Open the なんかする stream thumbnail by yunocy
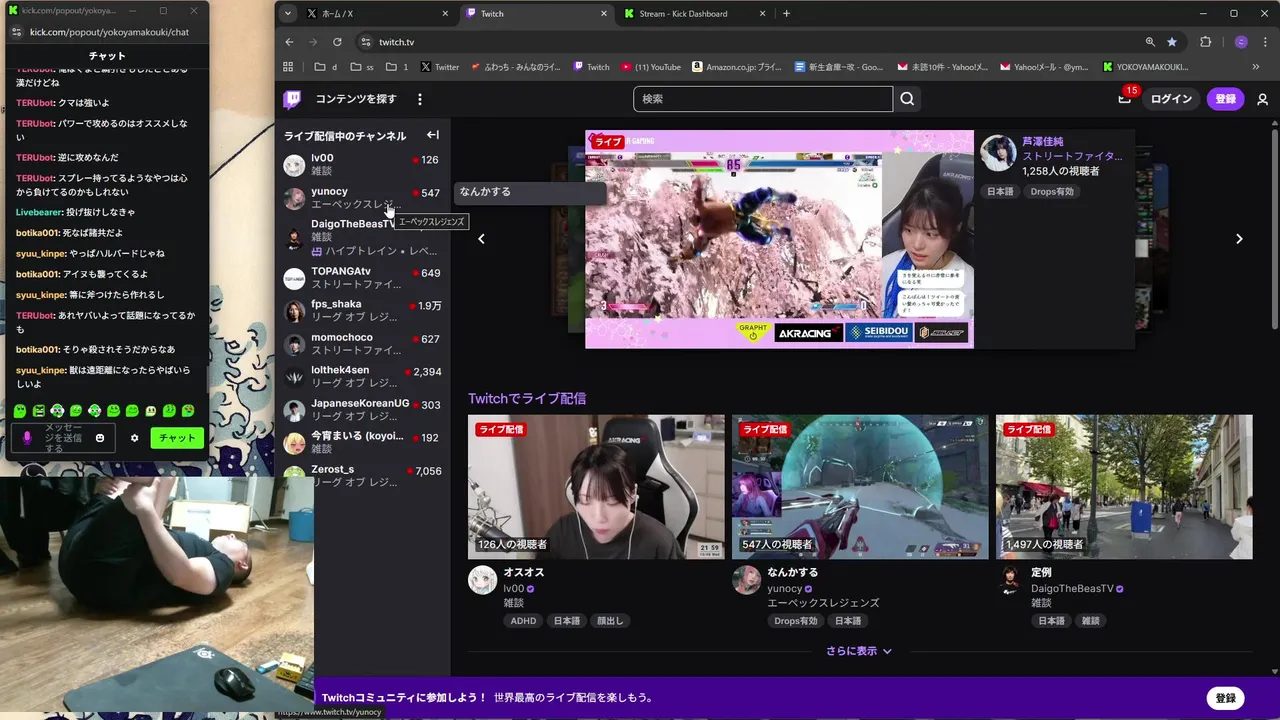 (x=860, y=487)
